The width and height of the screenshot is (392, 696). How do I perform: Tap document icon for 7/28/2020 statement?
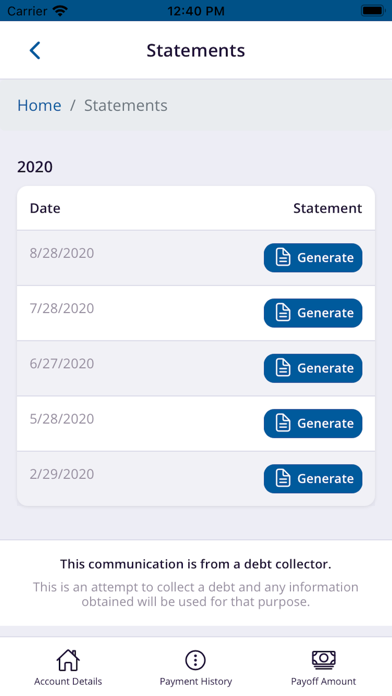(283, 313)
